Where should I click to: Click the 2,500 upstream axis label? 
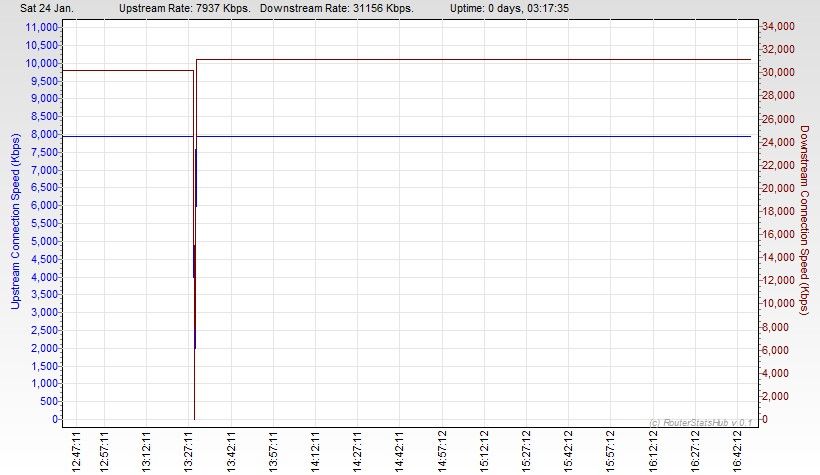pyautogui.click(x=43, y=330)
